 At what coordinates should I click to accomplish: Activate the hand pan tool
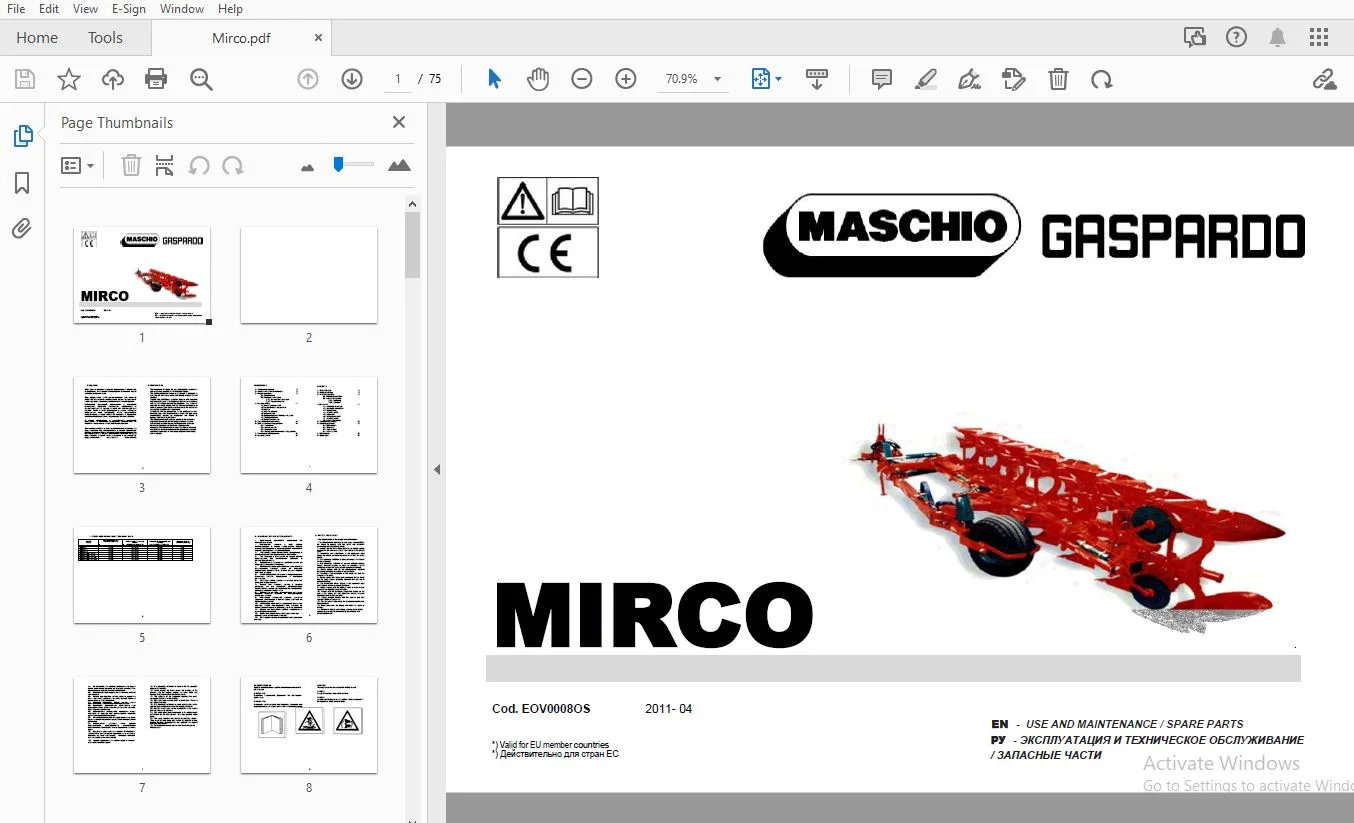click(538, 79)
